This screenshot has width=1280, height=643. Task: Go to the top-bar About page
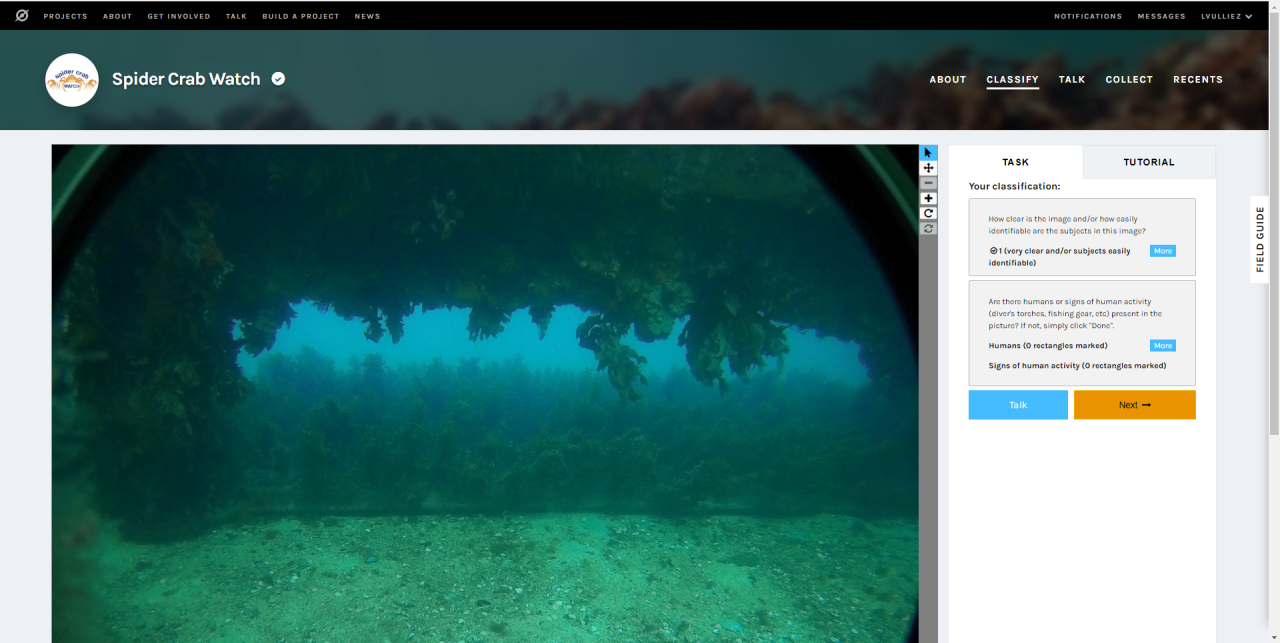pyautogui.click(x=117, y=16)
